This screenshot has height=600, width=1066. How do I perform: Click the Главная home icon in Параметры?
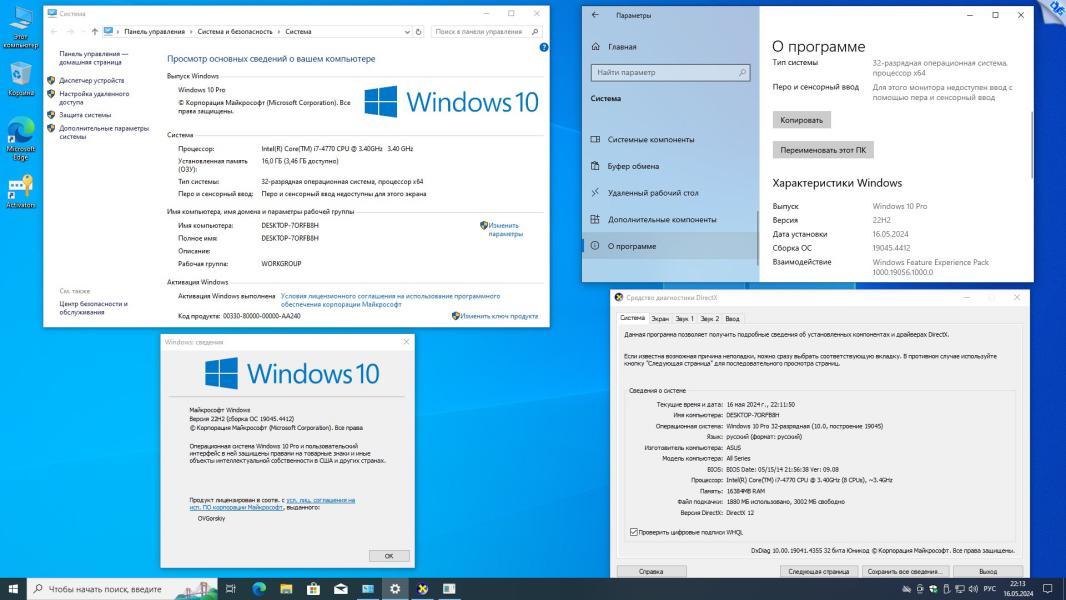point(596,47)
